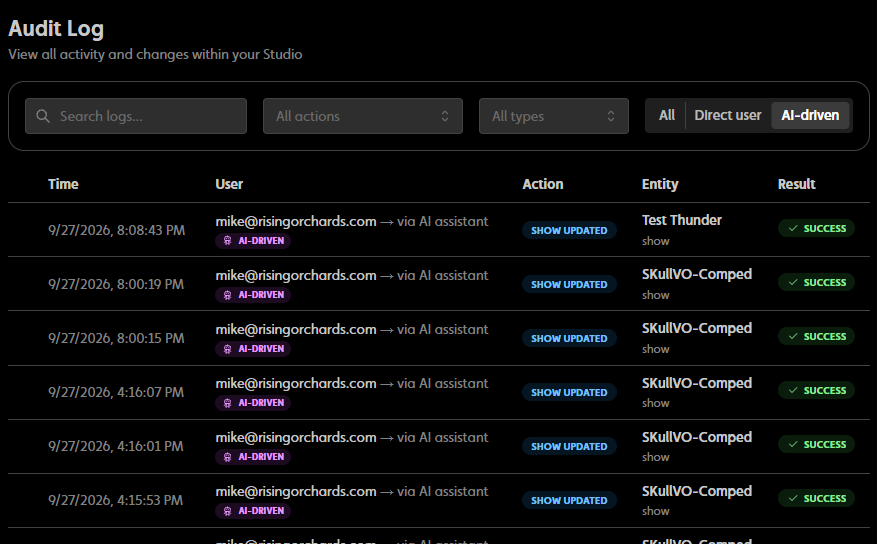877x544 pixels.
Task: Click SHOW UPDATED badge in 8:00:19 PM row
Action: [569, 285]
